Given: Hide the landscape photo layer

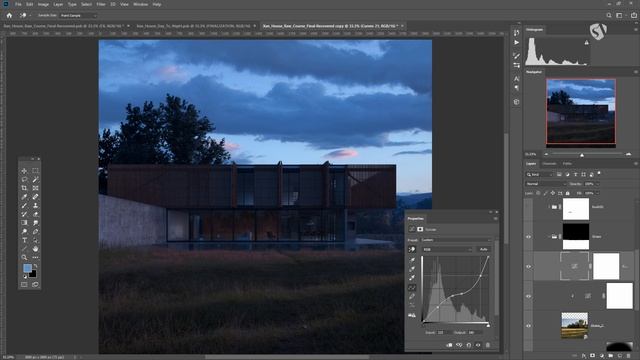Looking at the screenshot, I should 529,326.
